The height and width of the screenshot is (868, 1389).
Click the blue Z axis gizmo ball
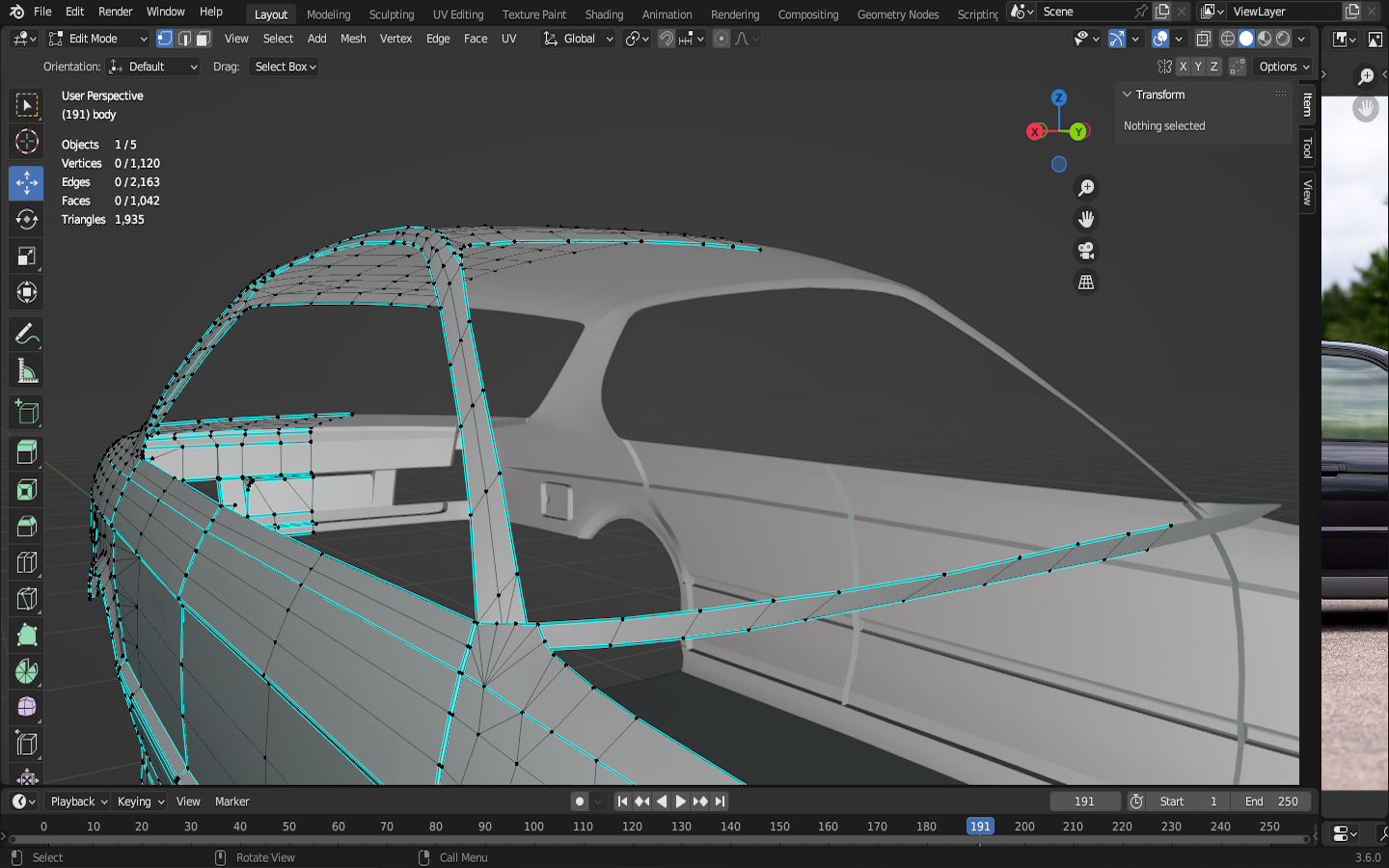[1059, 97]
